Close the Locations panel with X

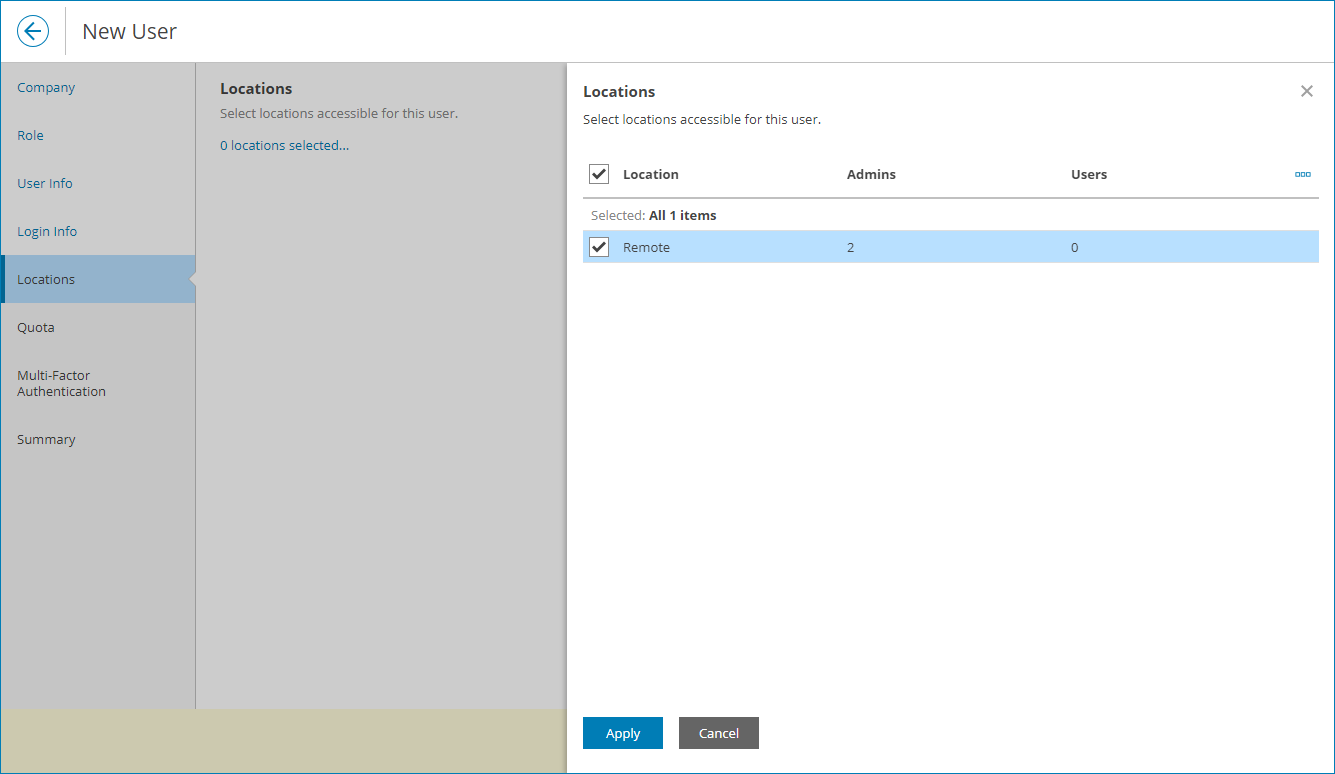coord(1306,91)
